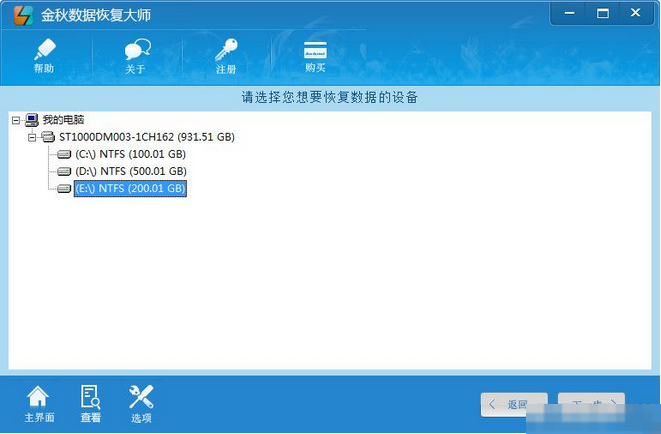
Task: Select the (E:\) NTFS 200.01 GB partition
Action: [130, 188]
